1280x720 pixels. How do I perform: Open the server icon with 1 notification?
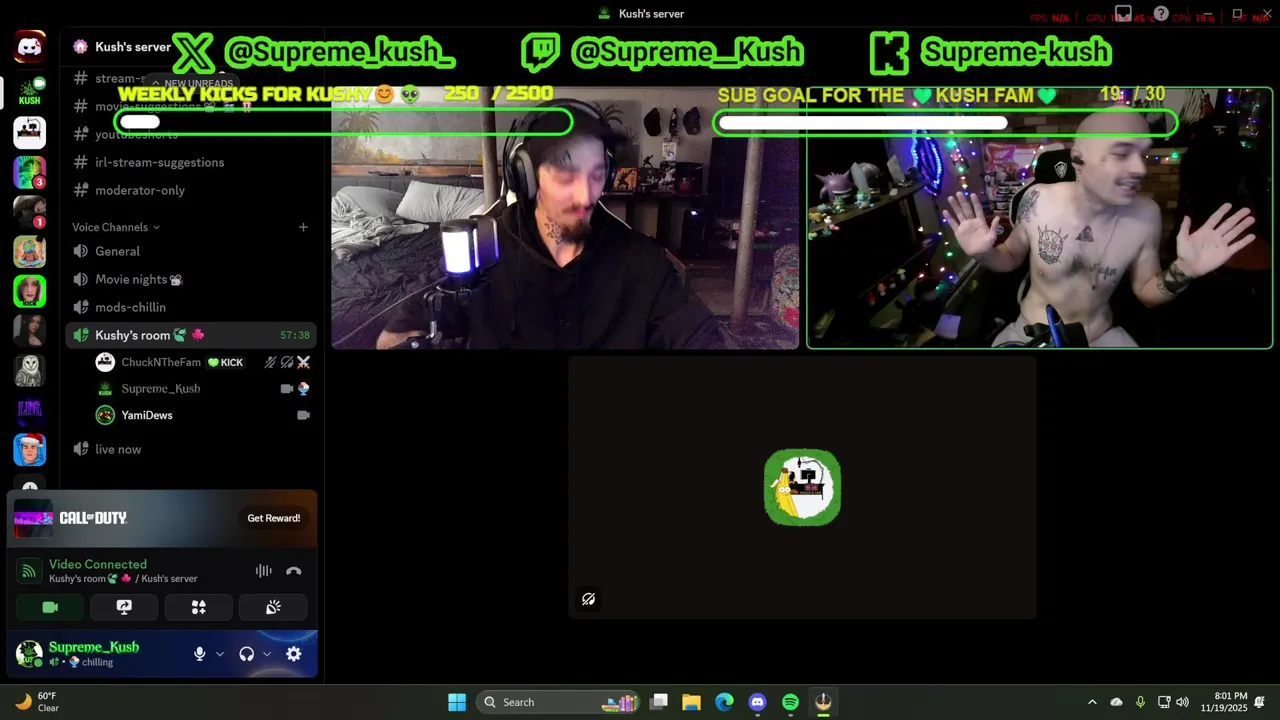pos(29,212)
